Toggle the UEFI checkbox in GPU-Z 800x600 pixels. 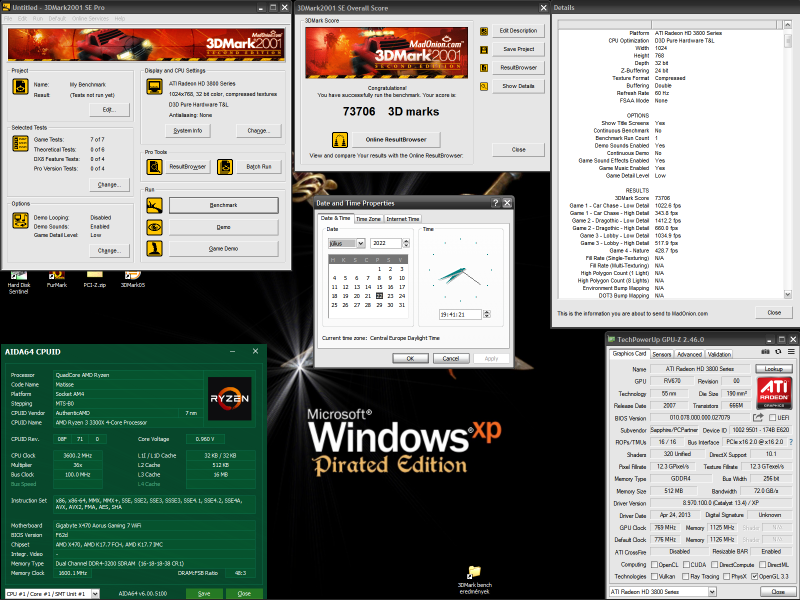[772, 418]
